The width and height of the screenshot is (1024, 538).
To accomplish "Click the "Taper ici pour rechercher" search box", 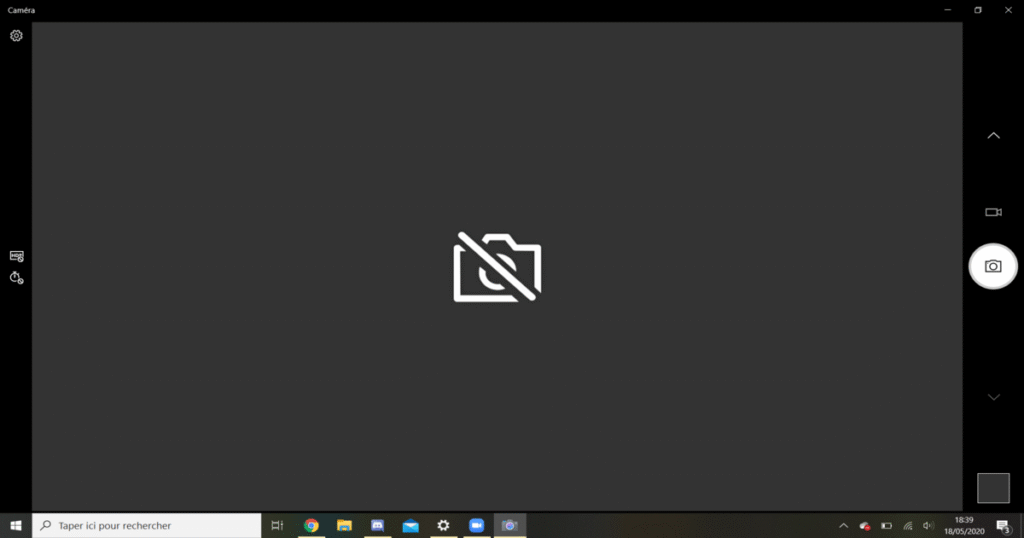I will point(148,525).
